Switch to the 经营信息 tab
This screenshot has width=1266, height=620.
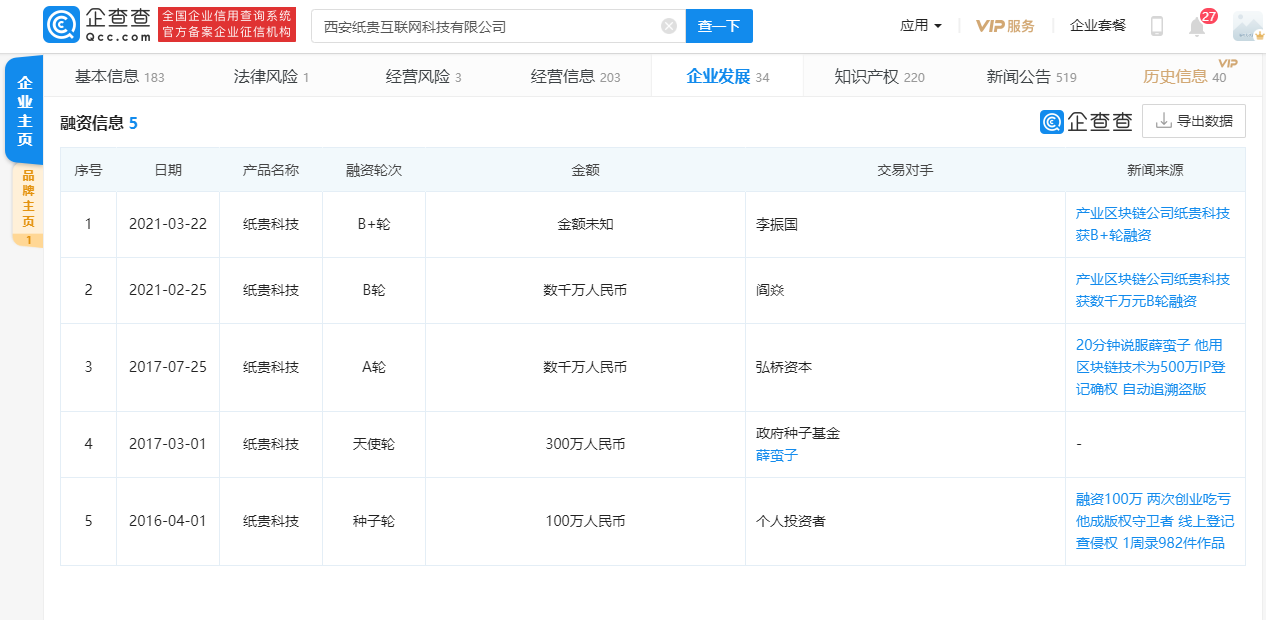point(576,76)
